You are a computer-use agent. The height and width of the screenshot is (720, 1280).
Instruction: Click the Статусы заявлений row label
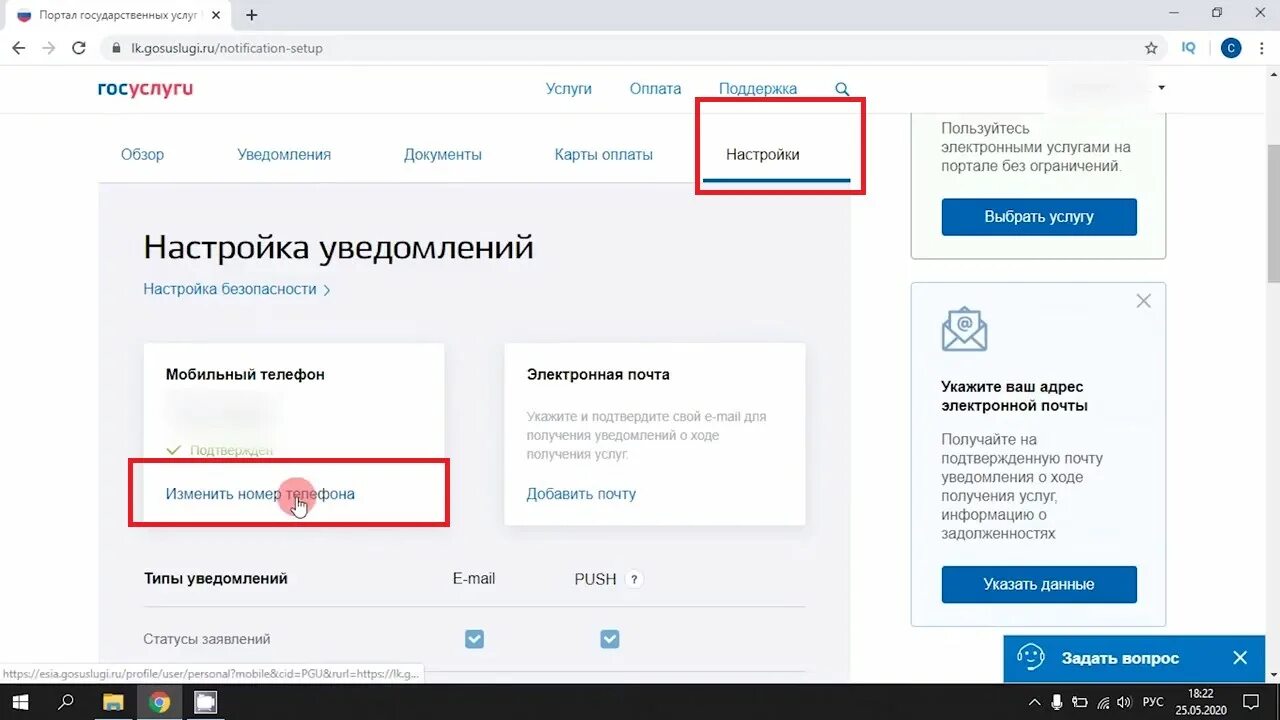tap(207, 639)
